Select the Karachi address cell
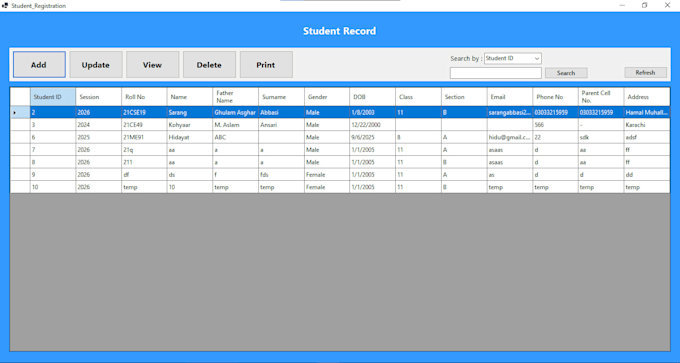Screen dimensions: 680x363 coord(647,125)
